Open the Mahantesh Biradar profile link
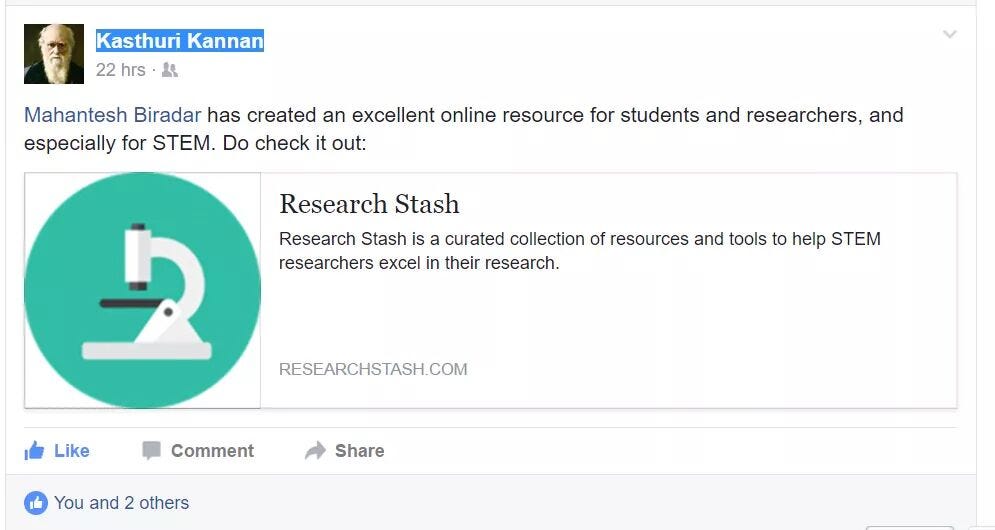Screen dimensions: 995x530 113,115
